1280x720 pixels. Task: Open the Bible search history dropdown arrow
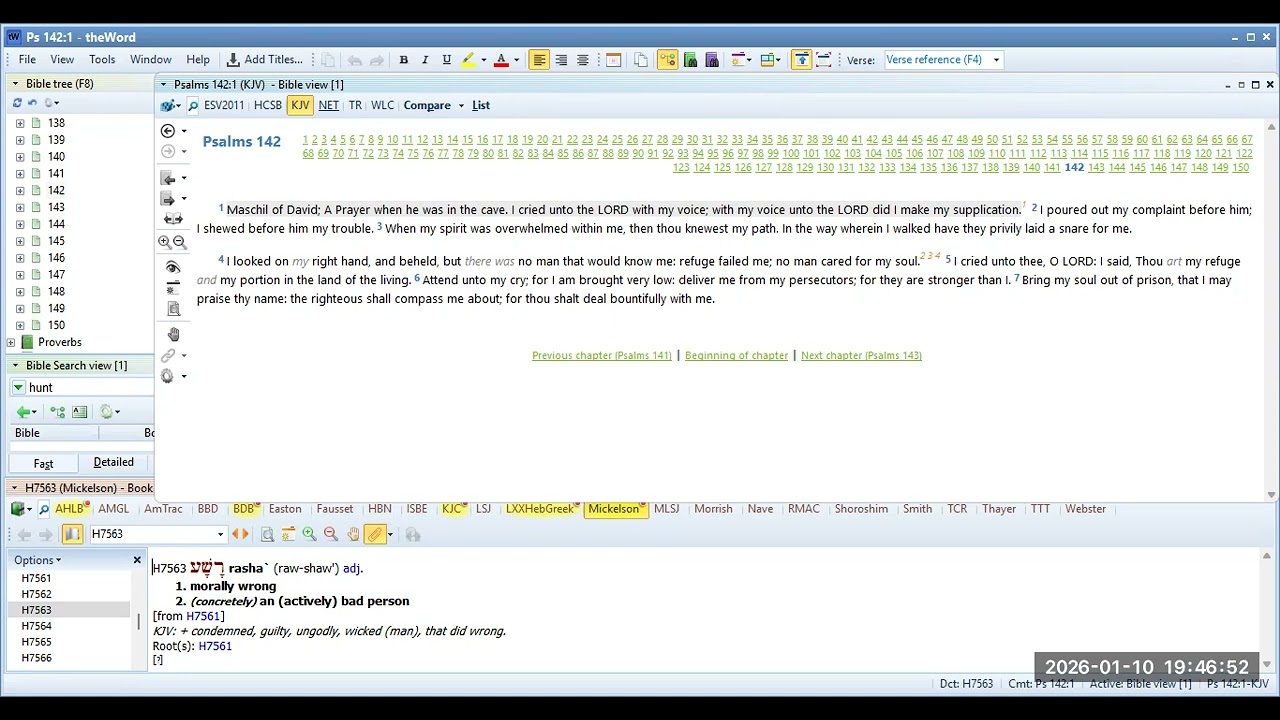[x=18, y=388]
